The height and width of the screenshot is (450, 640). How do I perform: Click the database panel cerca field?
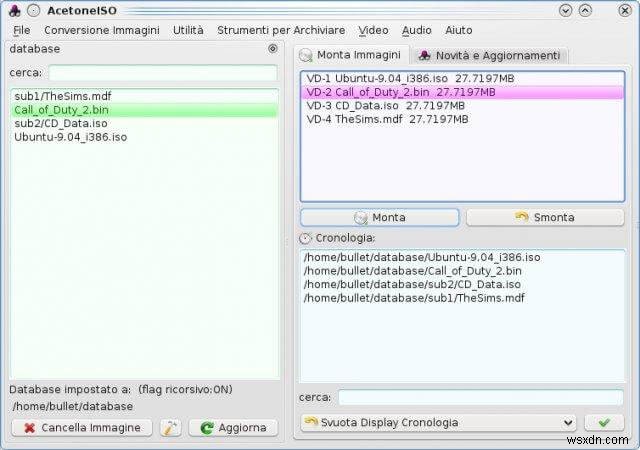coord(163,73)
